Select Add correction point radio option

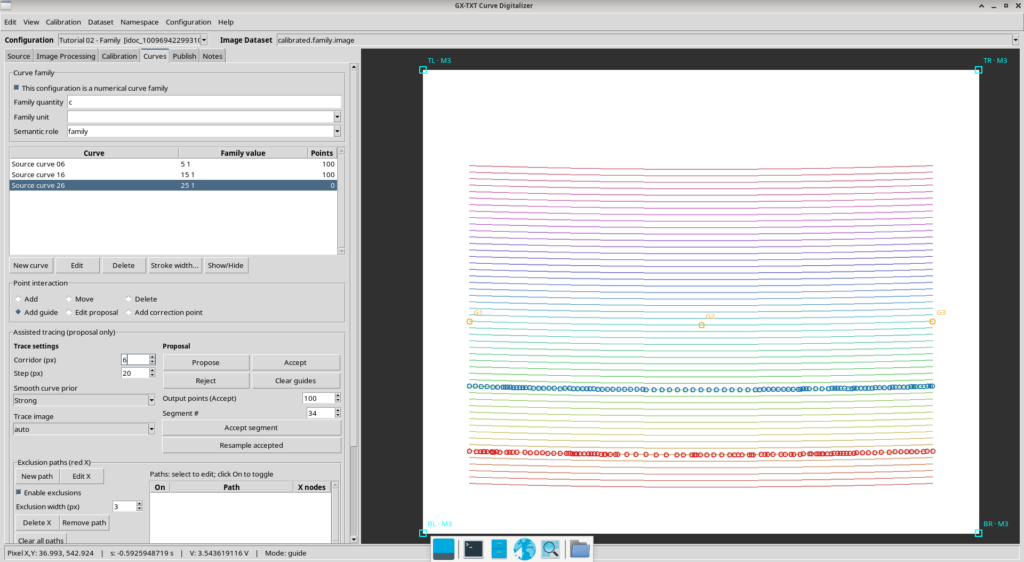pos(129,312)
